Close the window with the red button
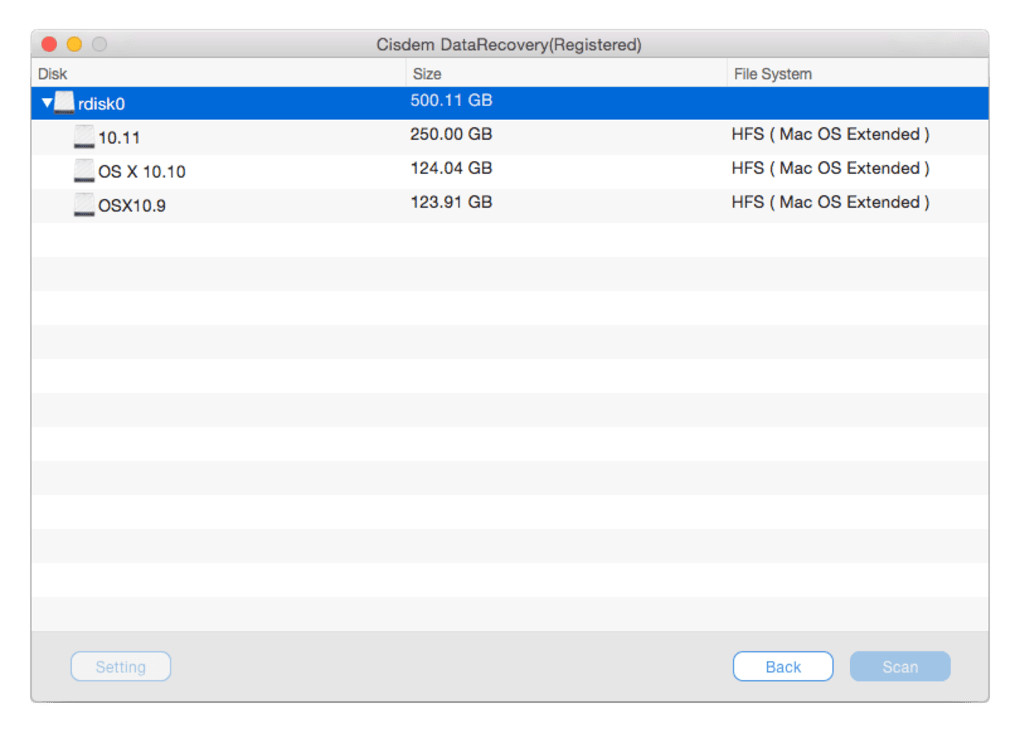 [49, 44]
